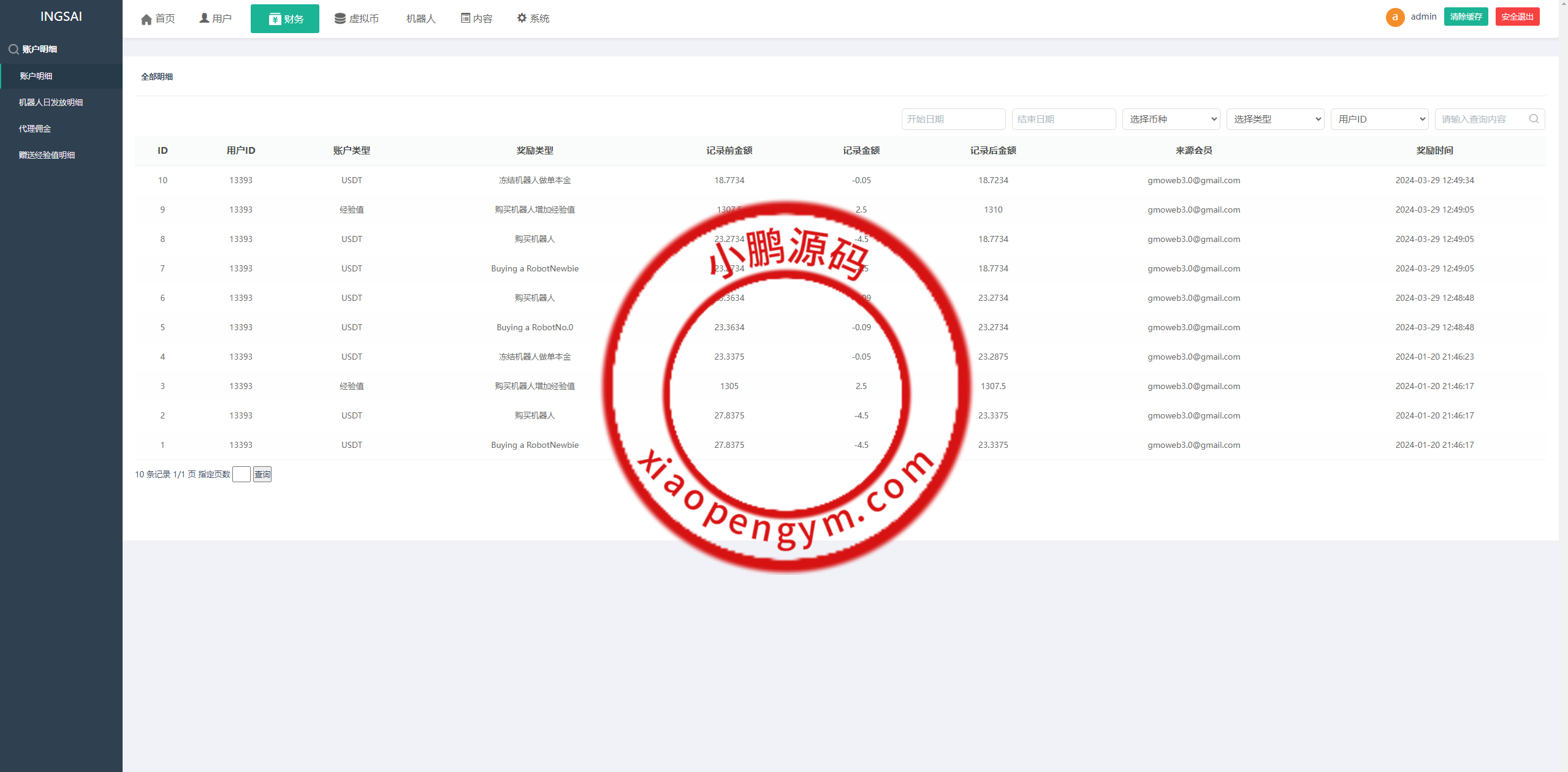Viewport: 1568px width, 772px height.
Task: Click the 开始日期 start date field
Action: coord(953,119)
